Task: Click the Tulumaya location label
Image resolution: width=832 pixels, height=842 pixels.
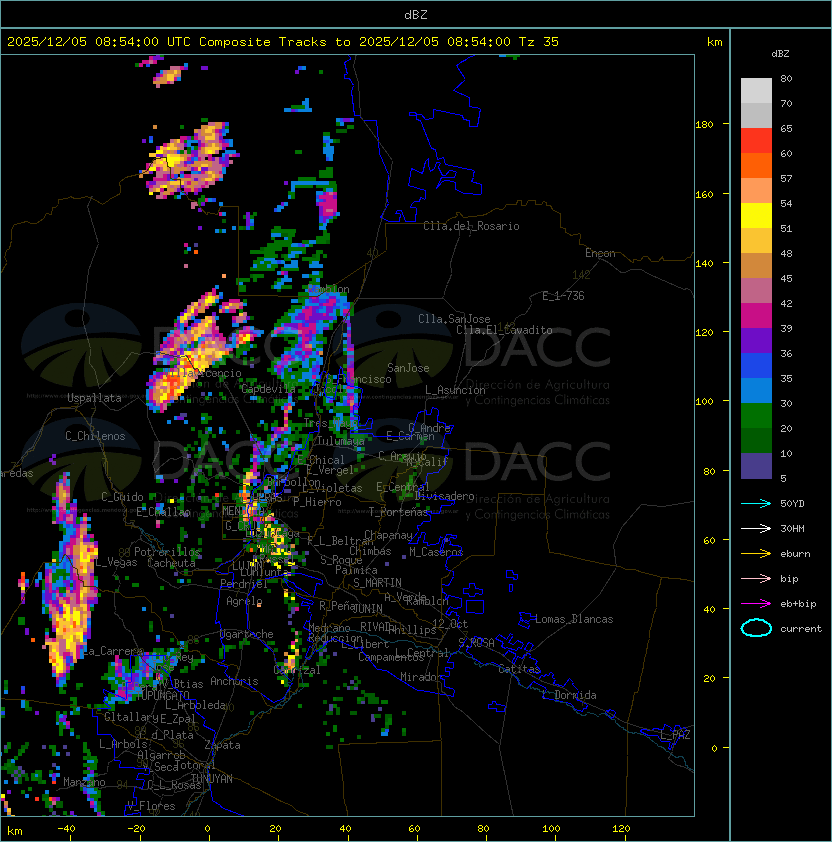Action: (341, 441)
